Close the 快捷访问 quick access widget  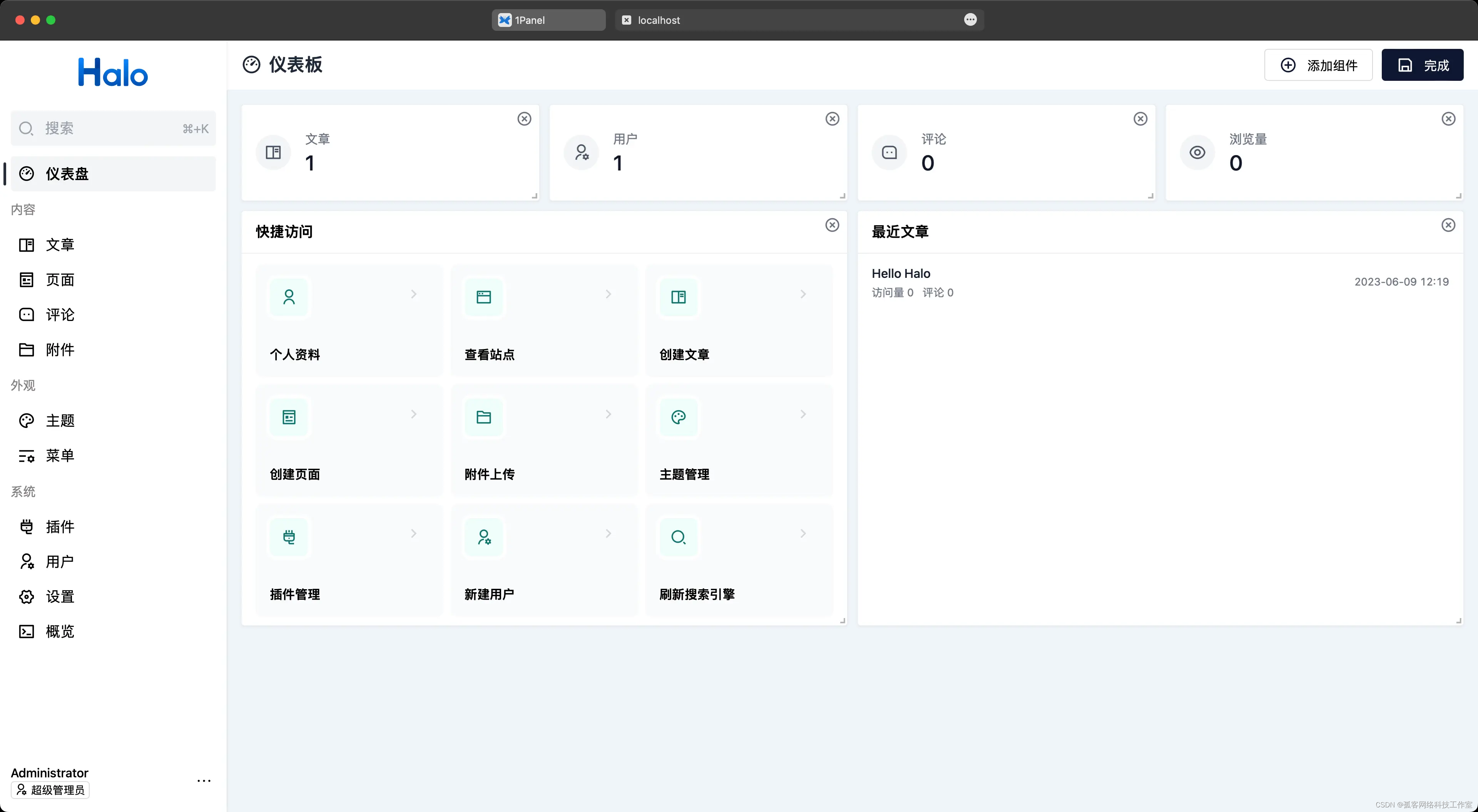coord(832,225)
